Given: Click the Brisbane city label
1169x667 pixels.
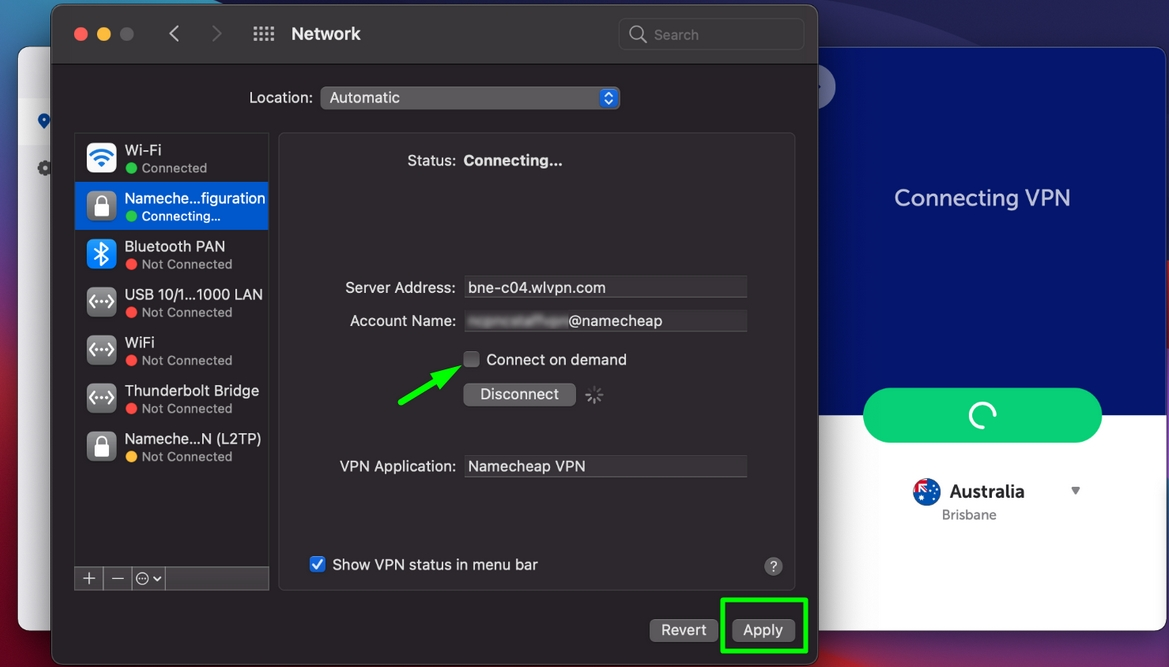Looking at the screenshot, I should (x=968, y=515).
